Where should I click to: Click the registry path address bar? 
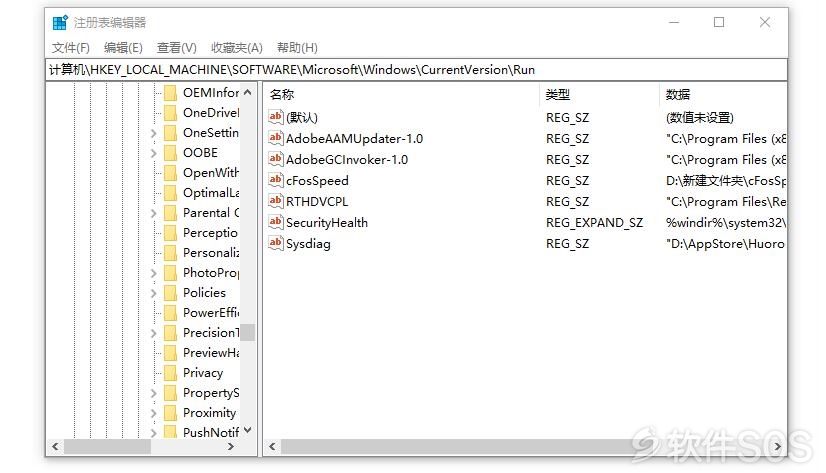coord(416,70)
